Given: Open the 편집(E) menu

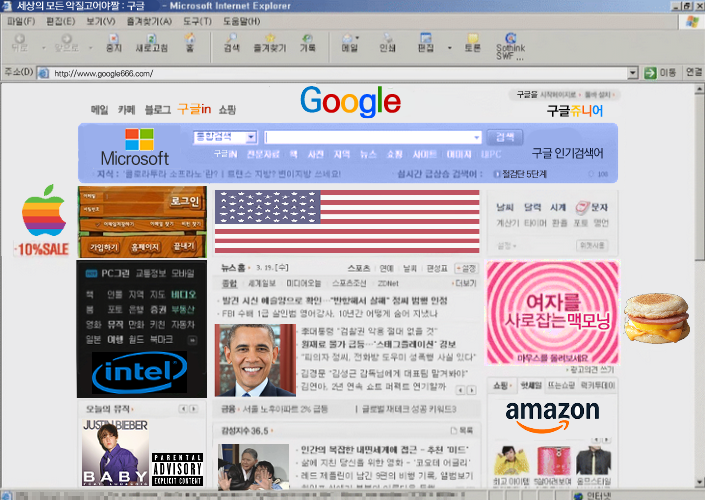Looking at the screenshot, I should tap(61, 21).
